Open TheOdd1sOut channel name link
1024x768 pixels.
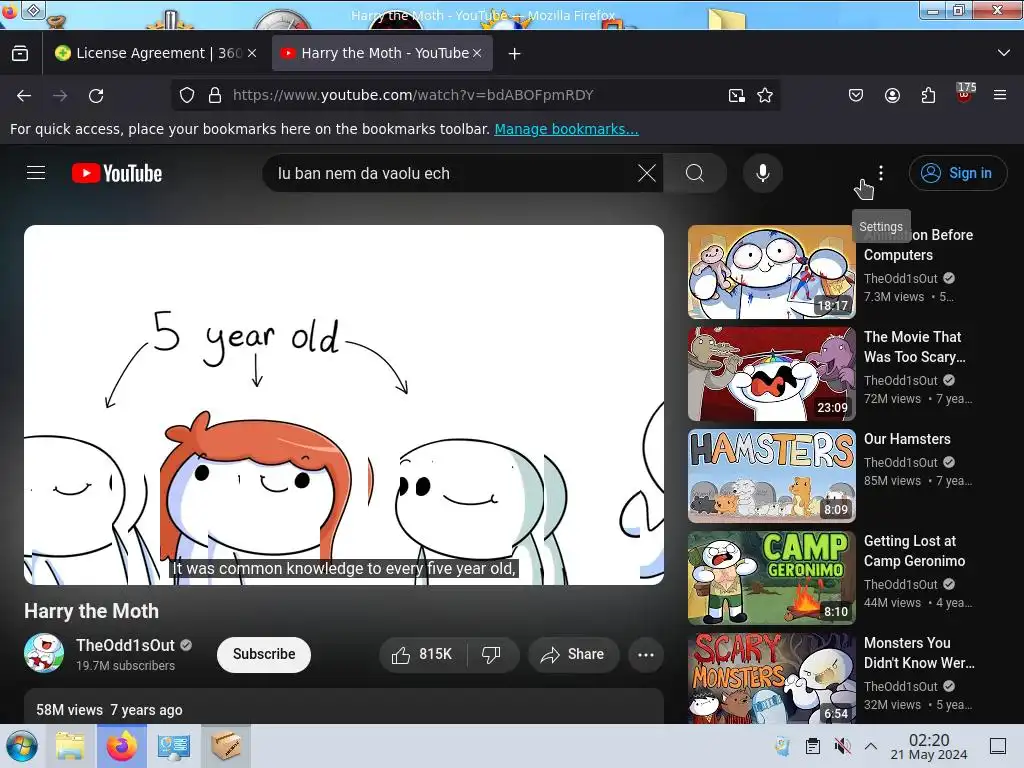[125, 645]
